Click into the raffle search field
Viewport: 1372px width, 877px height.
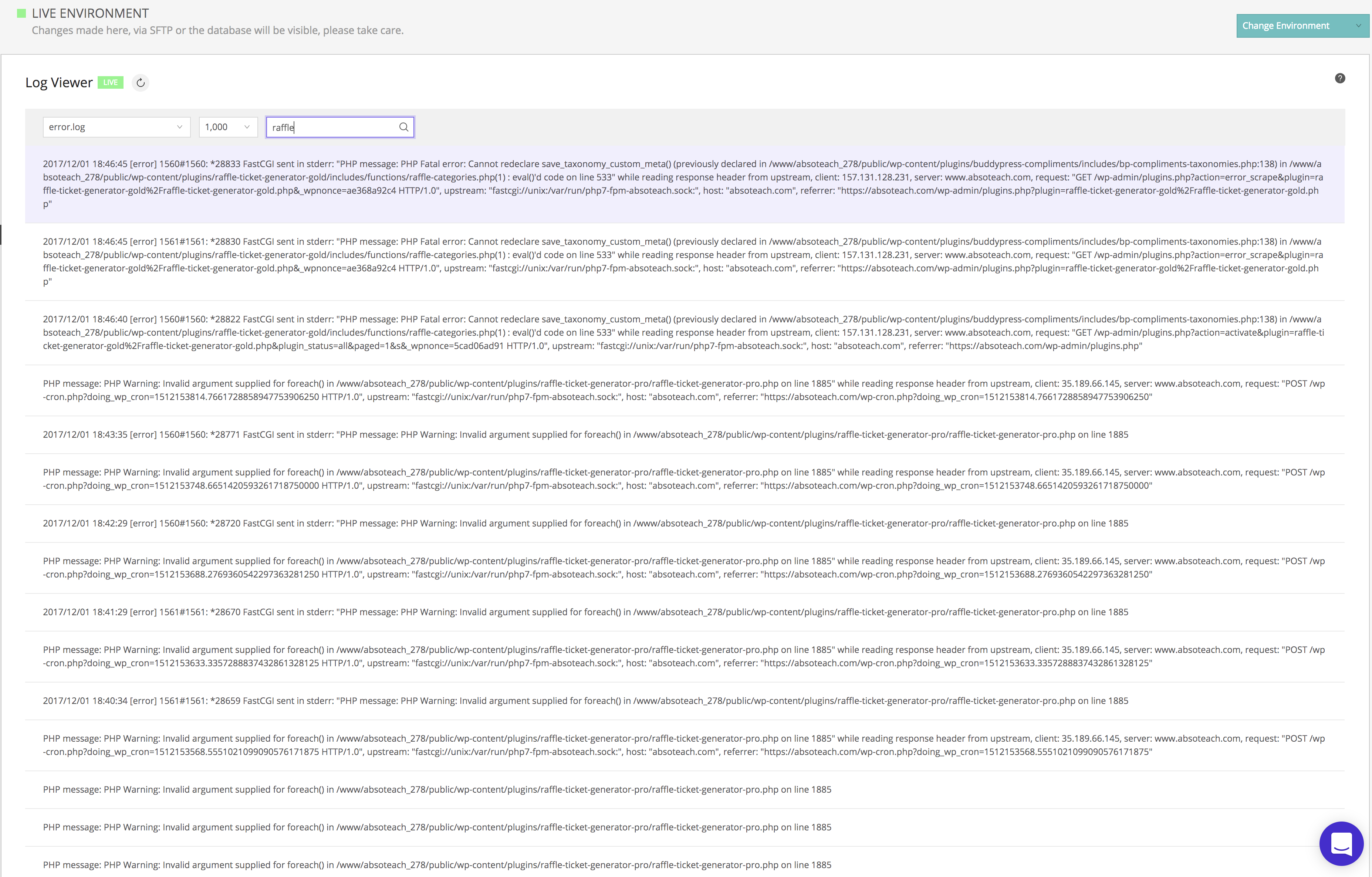coord(333,127)
